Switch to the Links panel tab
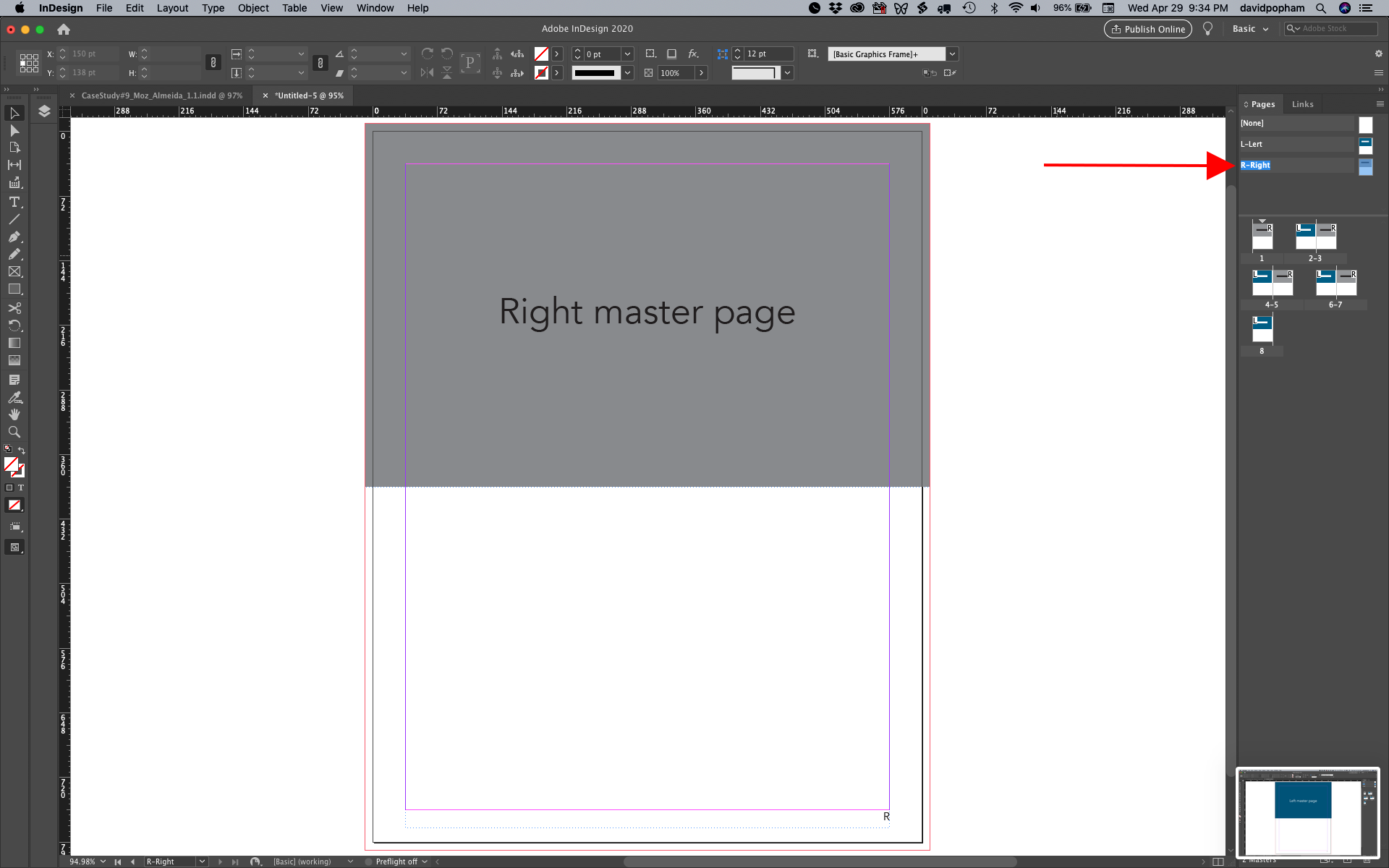 click(1301, 103)
